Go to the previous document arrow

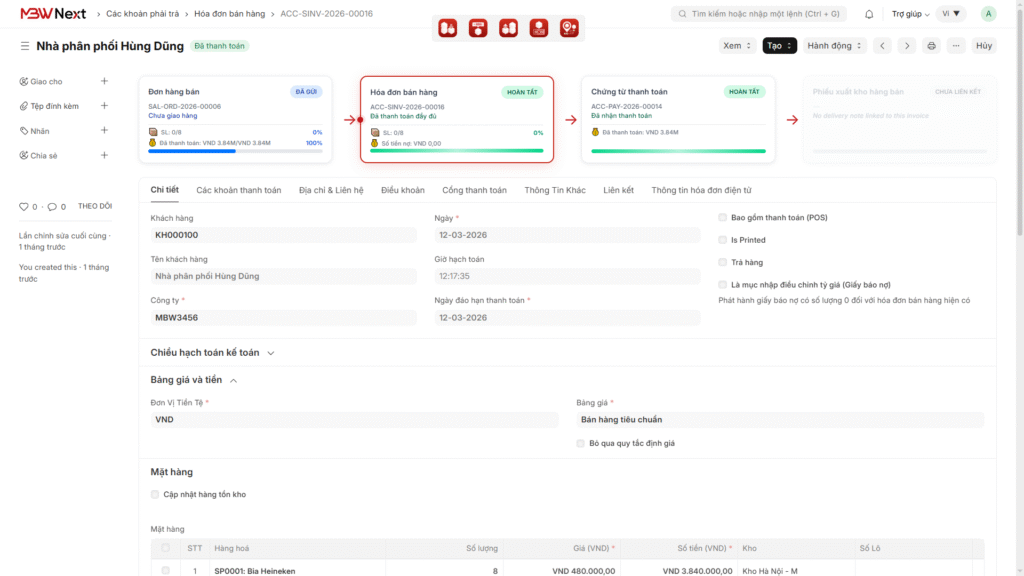[882, 46]
